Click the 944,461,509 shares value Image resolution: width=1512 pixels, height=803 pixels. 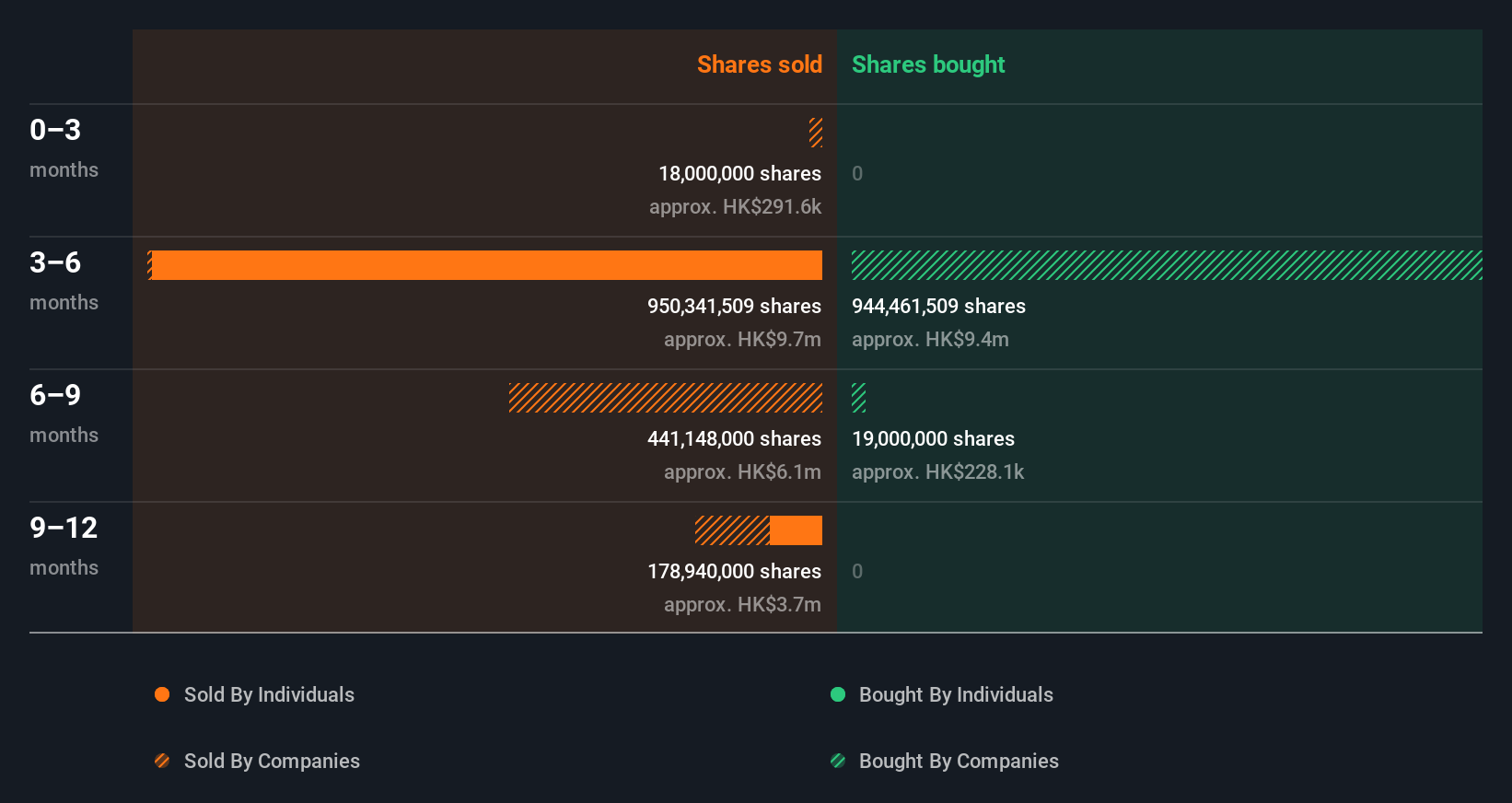click(x=938, y=306)
